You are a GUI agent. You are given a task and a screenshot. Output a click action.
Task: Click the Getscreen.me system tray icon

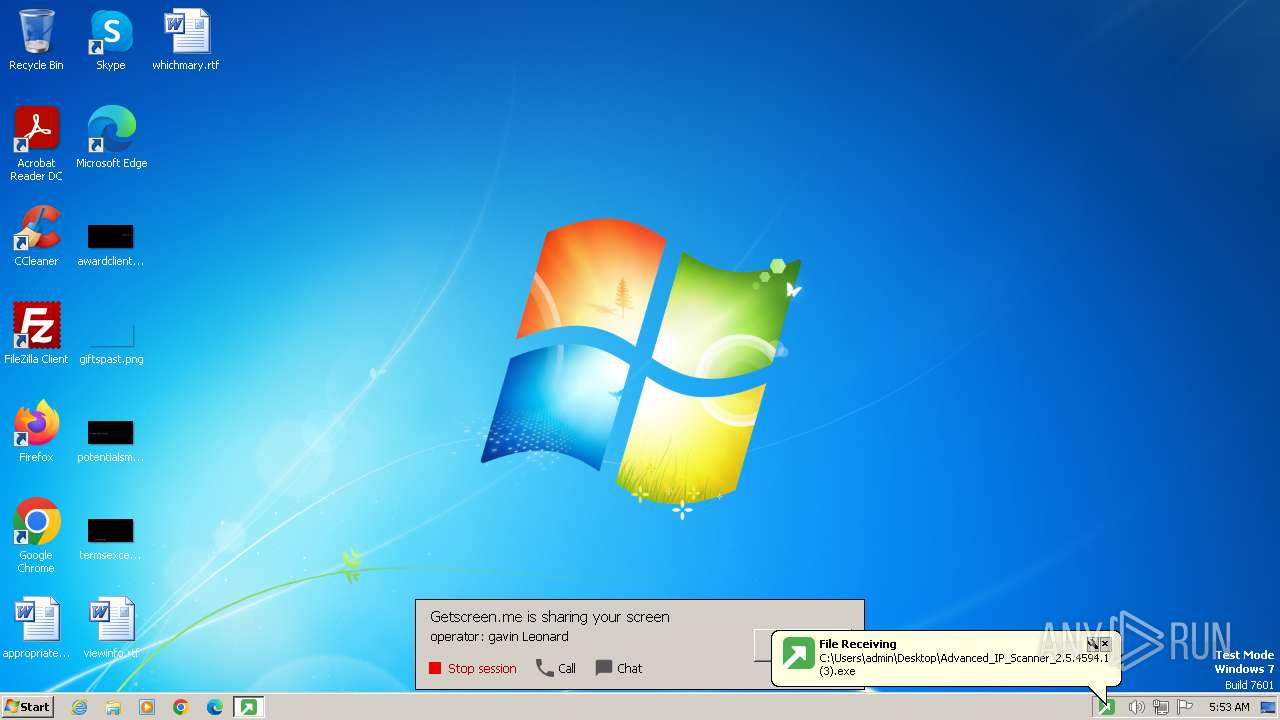point(1106,707)
